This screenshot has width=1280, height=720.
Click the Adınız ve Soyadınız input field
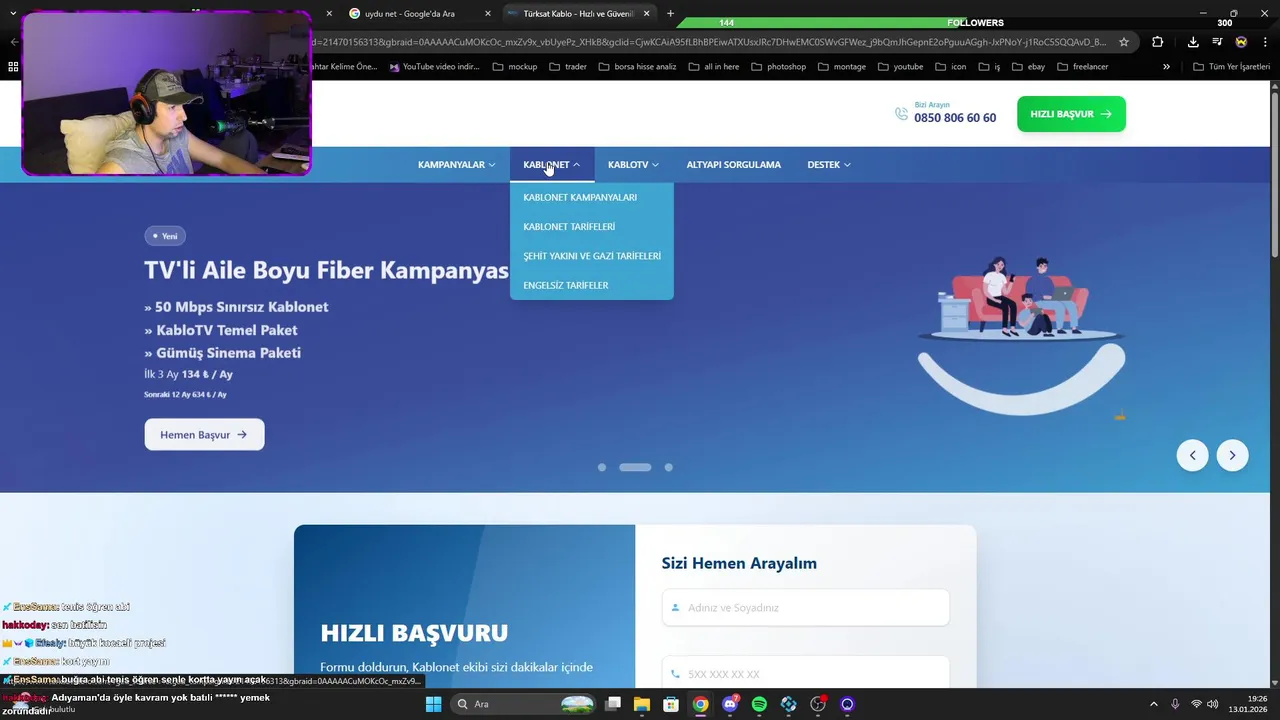point(805,608)
